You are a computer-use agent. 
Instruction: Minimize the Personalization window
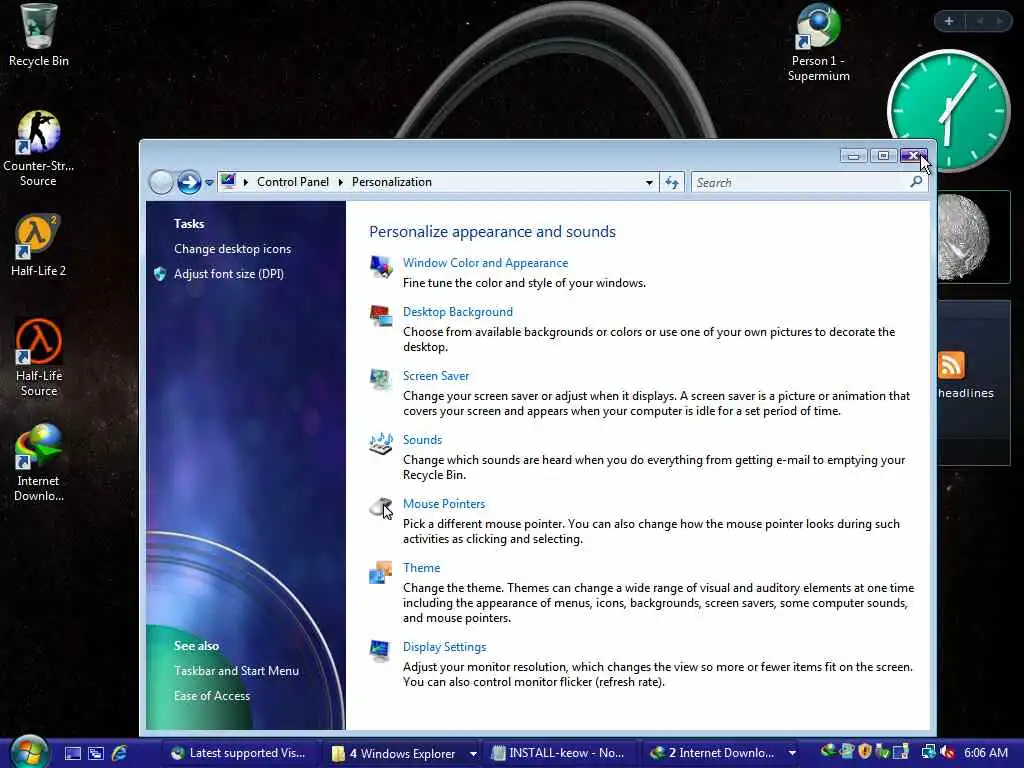pos(853,155)
